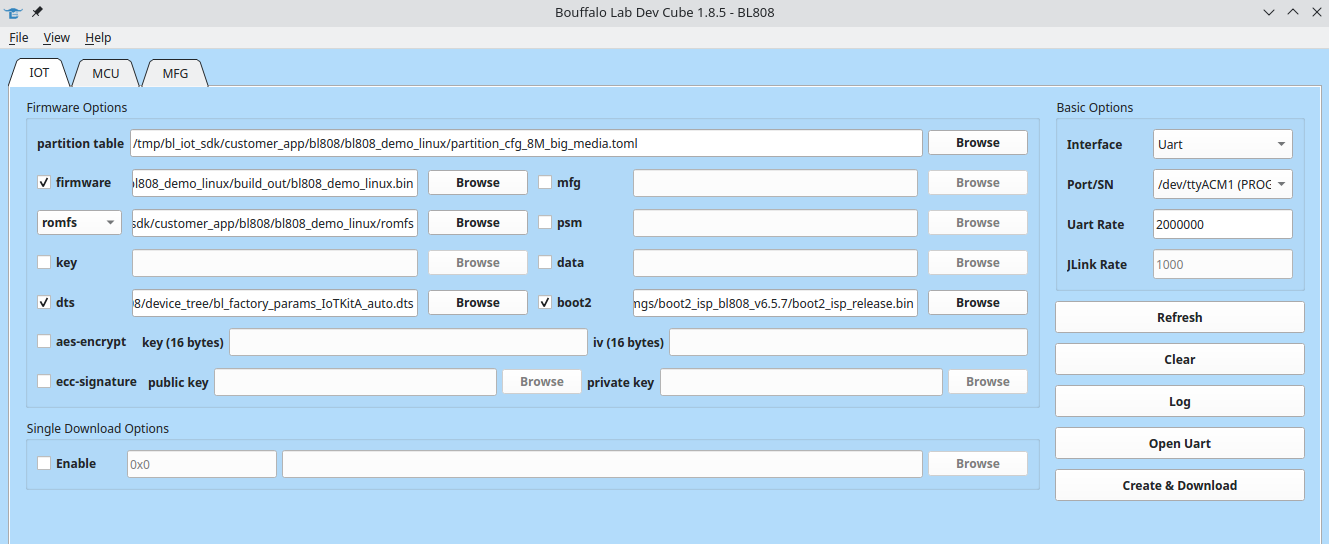Open the View menu
The image size is (1329, 544).
pos(57,37)
